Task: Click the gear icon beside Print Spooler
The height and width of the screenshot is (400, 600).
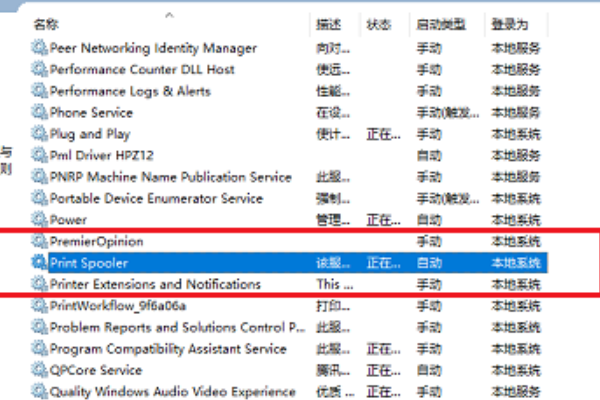Action: (39, 263)
